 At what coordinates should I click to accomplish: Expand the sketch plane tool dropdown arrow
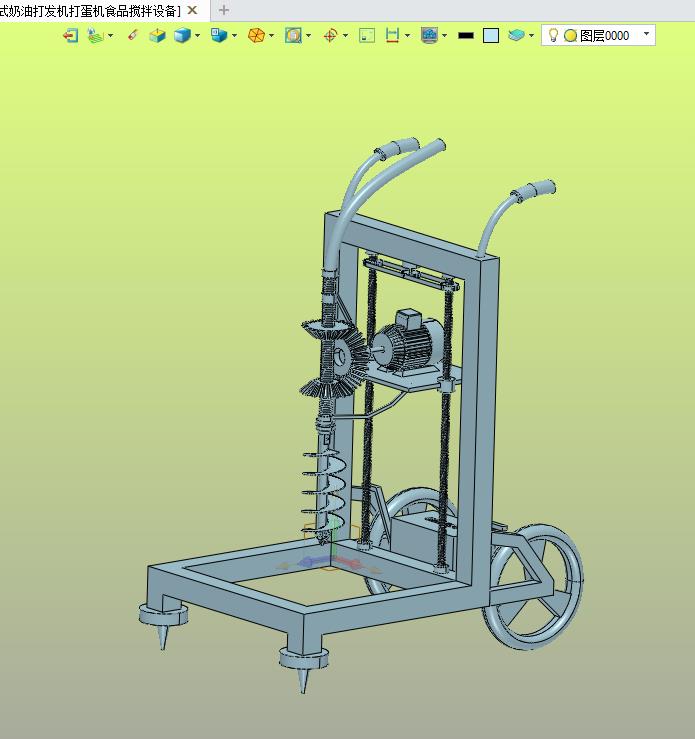click(111, 35)
